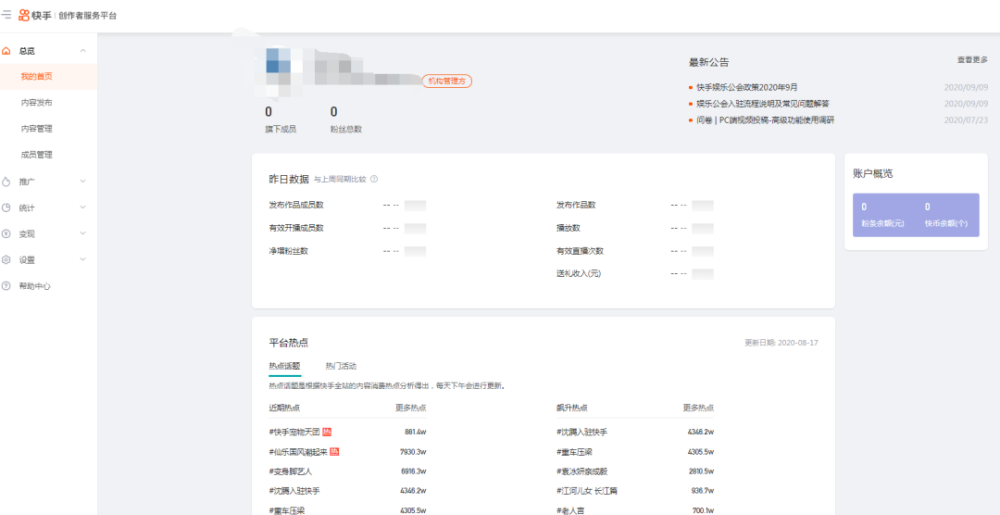Select the 推广 sidebar label
The width and height of the screenshot is (1000, 515).
[27, 182]
